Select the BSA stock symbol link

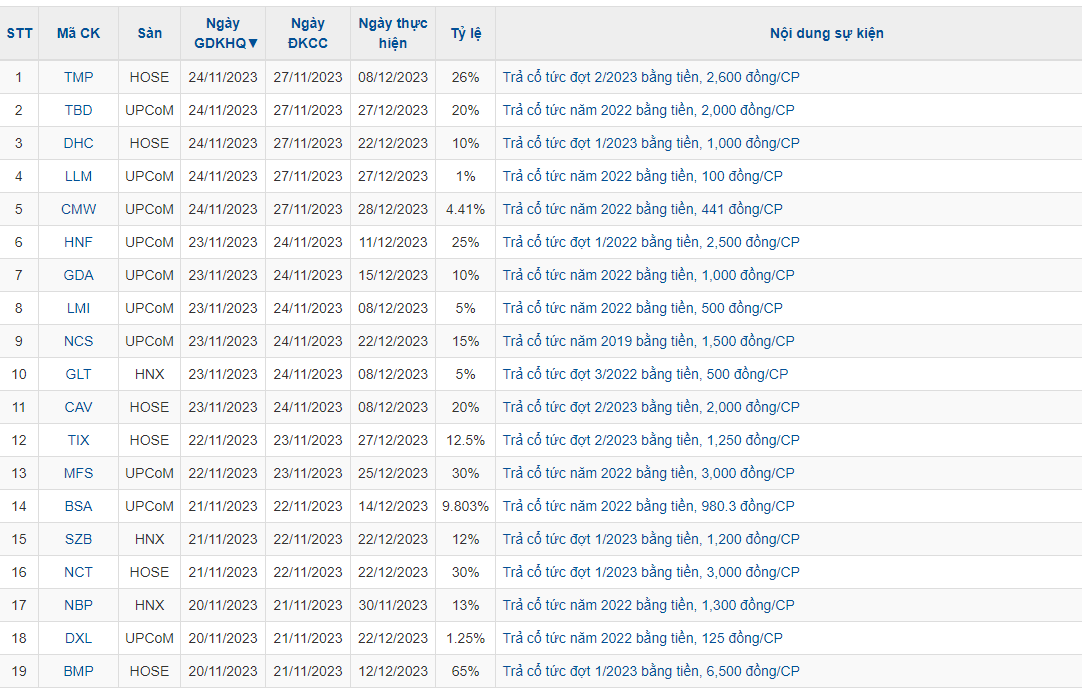pyautogui.click(x=78, y=506)
